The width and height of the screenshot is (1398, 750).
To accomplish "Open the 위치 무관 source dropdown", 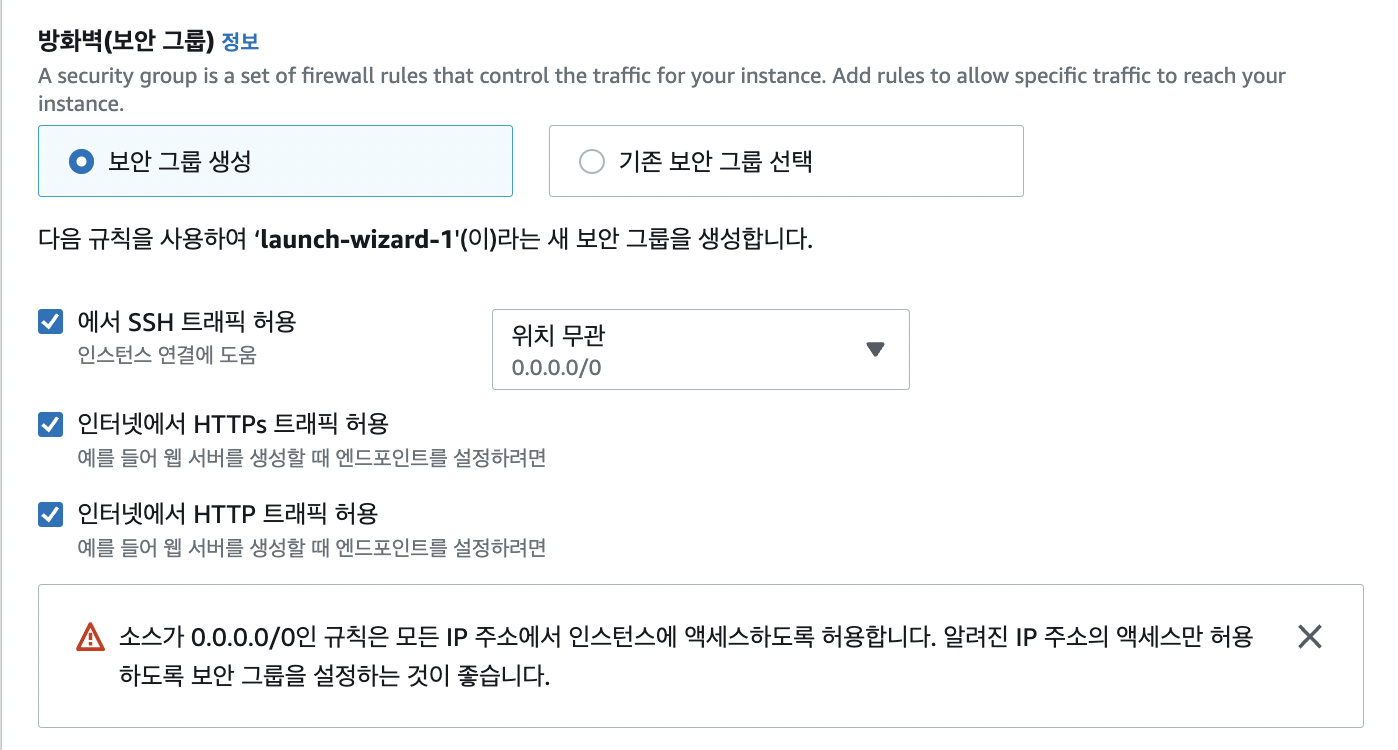I will pyautogui.click(x=701, y=349).
